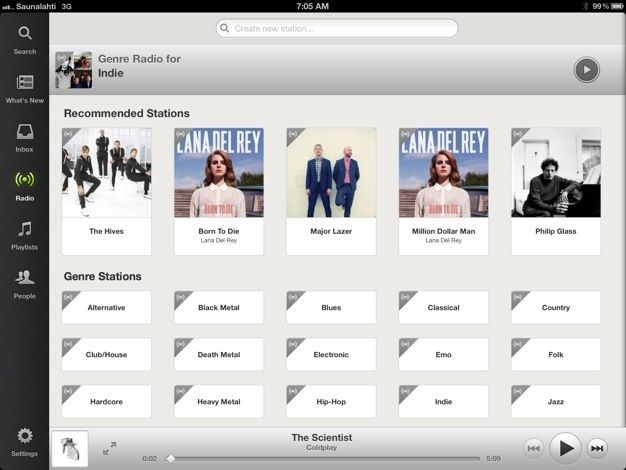This screenshot has height=470, width=626.
Task: Expand the now playing view arrows icon
Action: point(109,448)
